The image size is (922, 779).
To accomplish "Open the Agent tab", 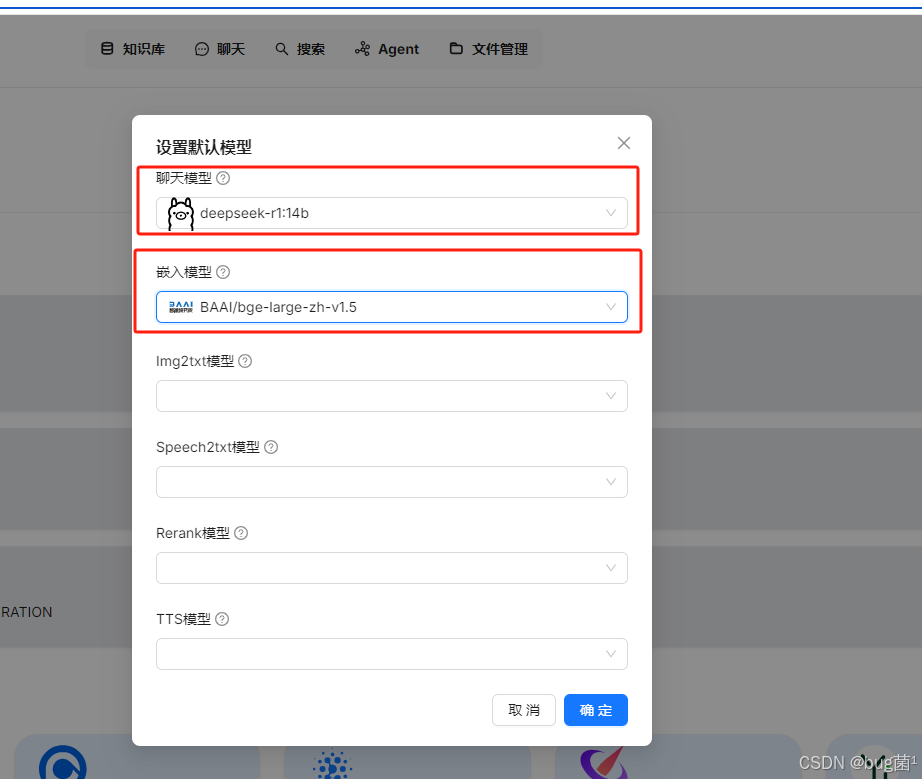I will [387, 49].
